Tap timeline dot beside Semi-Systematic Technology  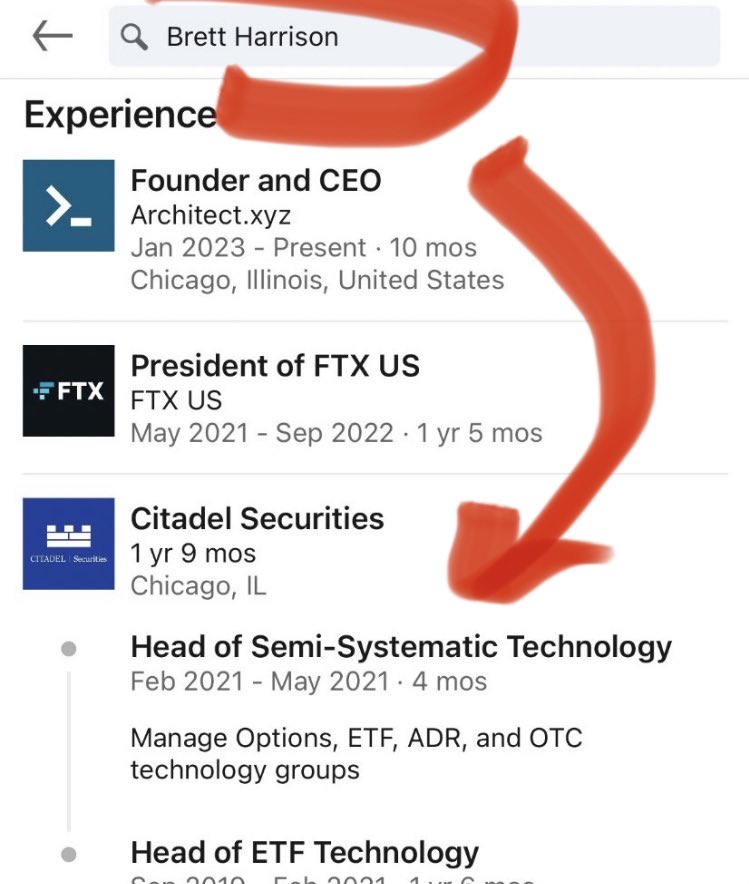click(68, 649)
